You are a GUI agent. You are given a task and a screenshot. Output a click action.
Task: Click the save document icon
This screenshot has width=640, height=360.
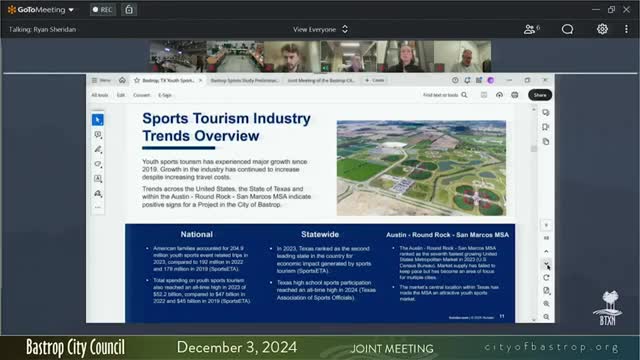[x=484, y=95]
